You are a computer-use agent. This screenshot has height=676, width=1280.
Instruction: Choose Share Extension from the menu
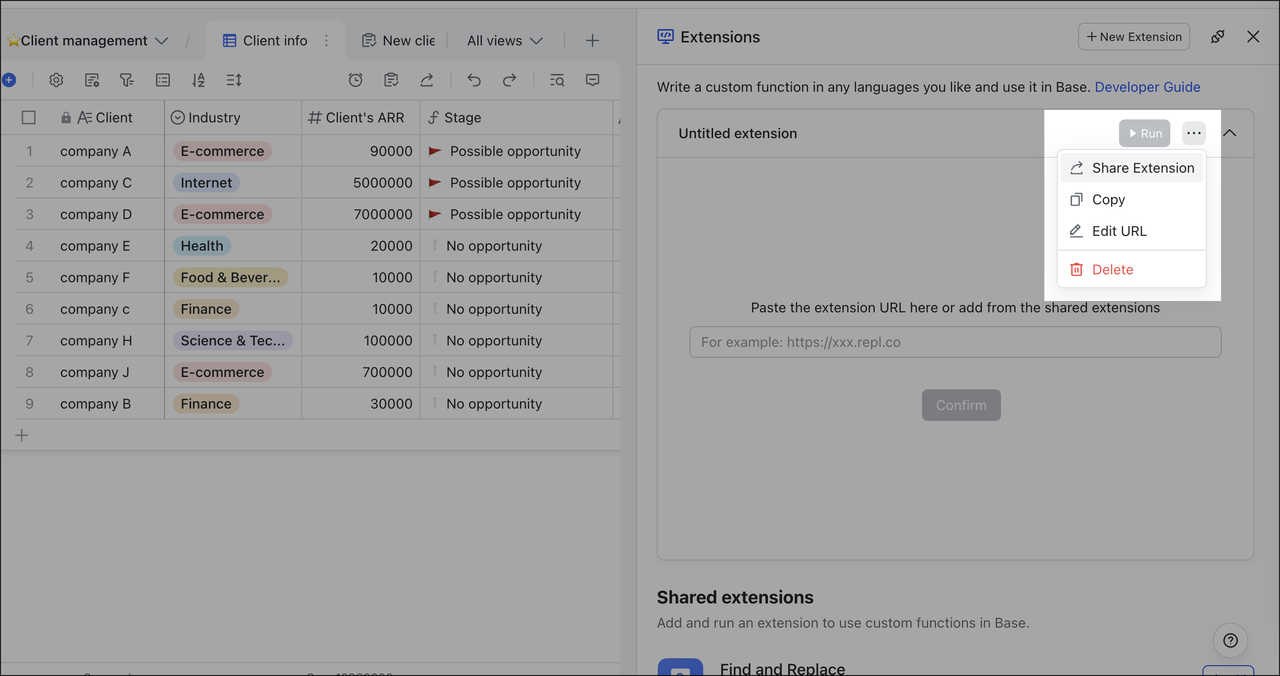tap(1132, 168)
